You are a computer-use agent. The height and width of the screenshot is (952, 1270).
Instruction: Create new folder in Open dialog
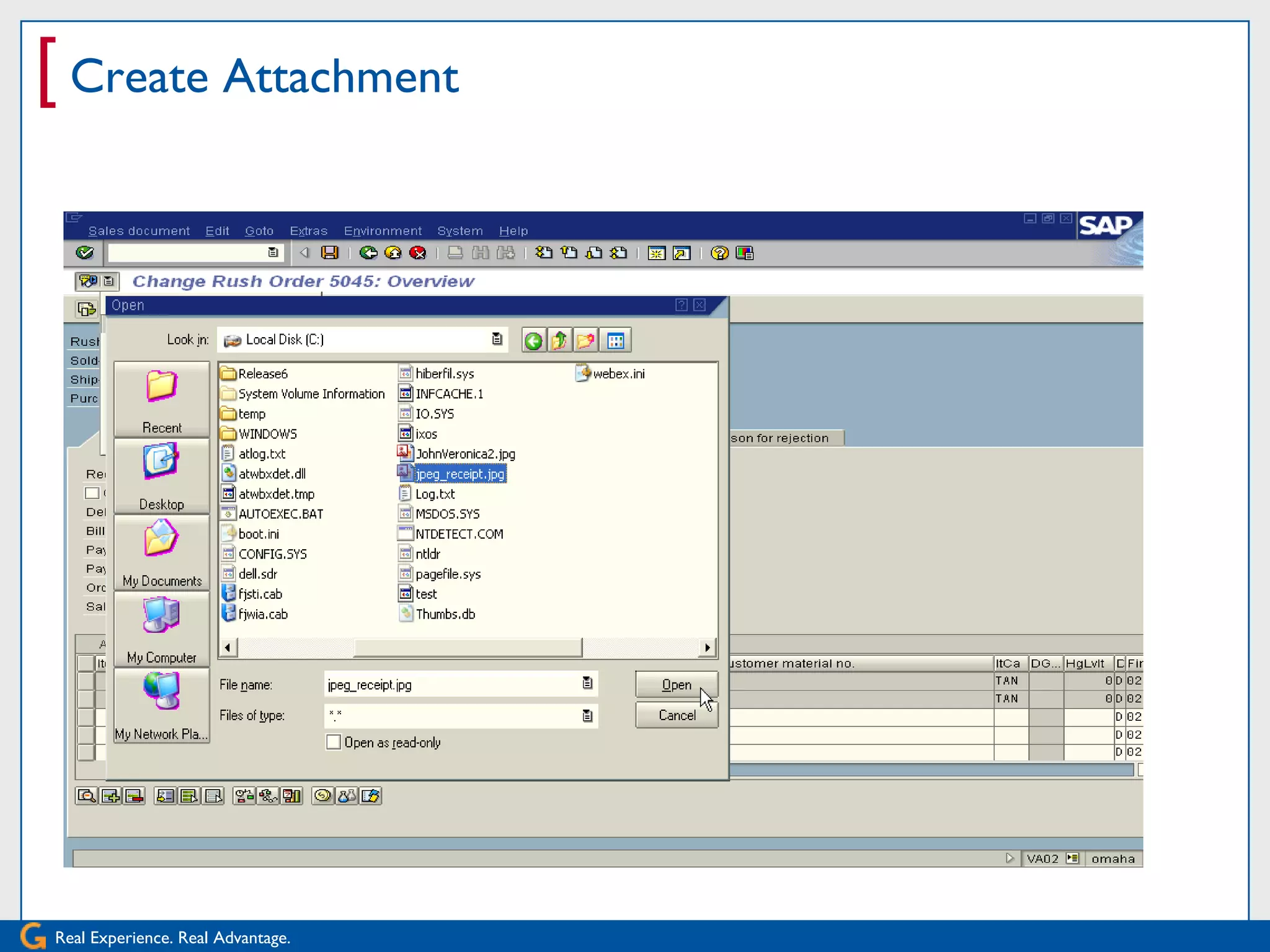[x=585, y=340]
